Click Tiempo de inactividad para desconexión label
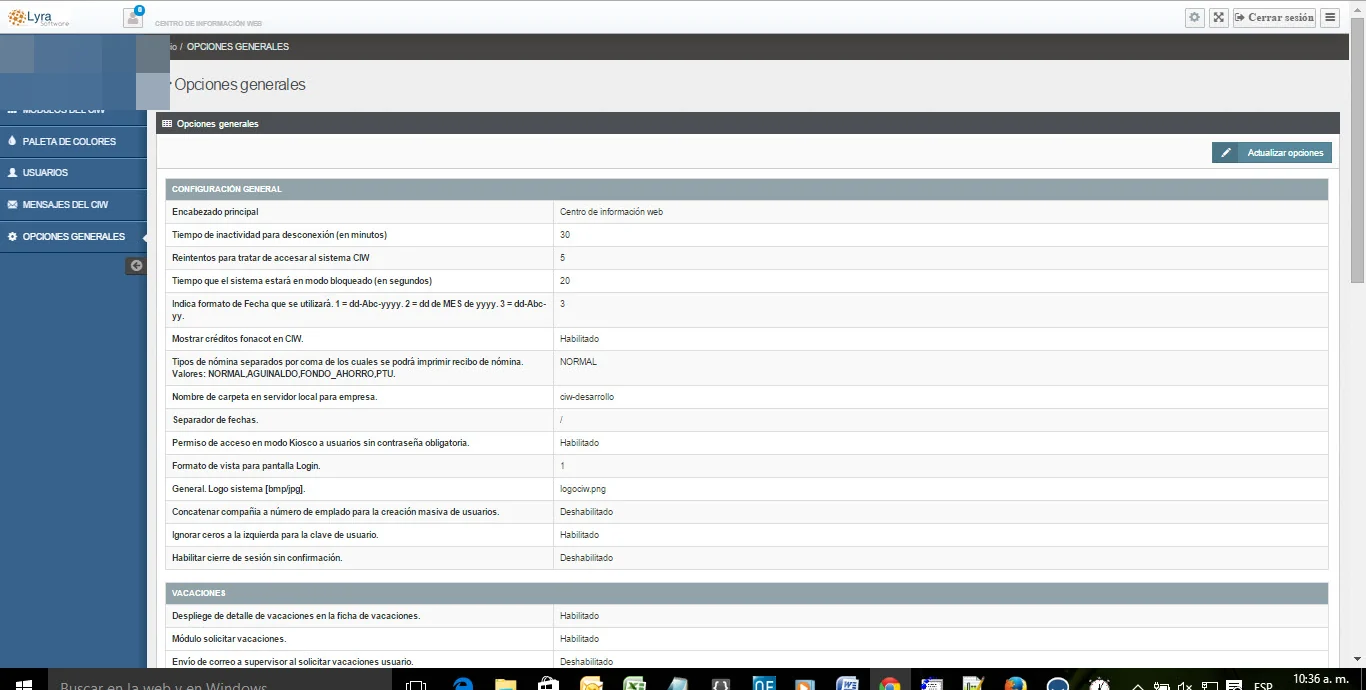This screenshot has width=1366, height=690. 279,235
